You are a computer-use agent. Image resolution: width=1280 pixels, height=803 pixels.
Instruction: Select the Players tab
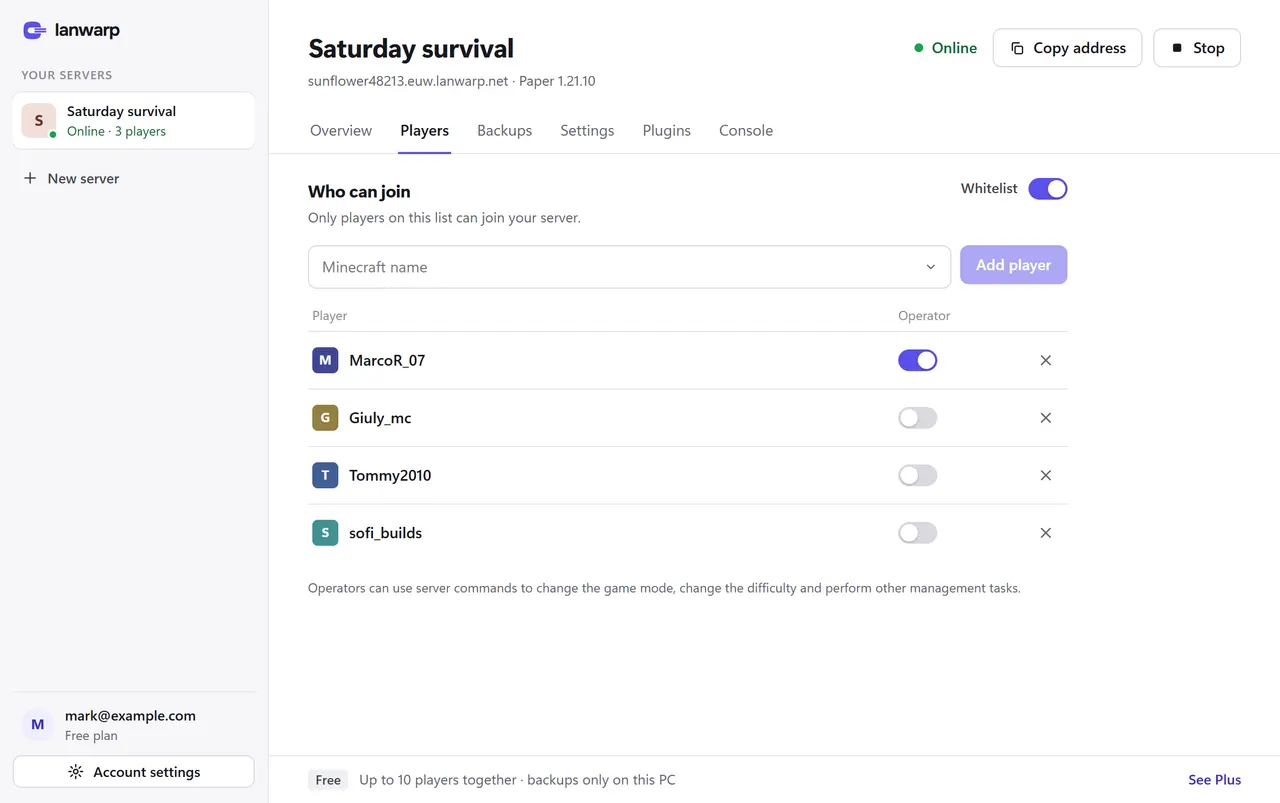[x=424, y=131]
